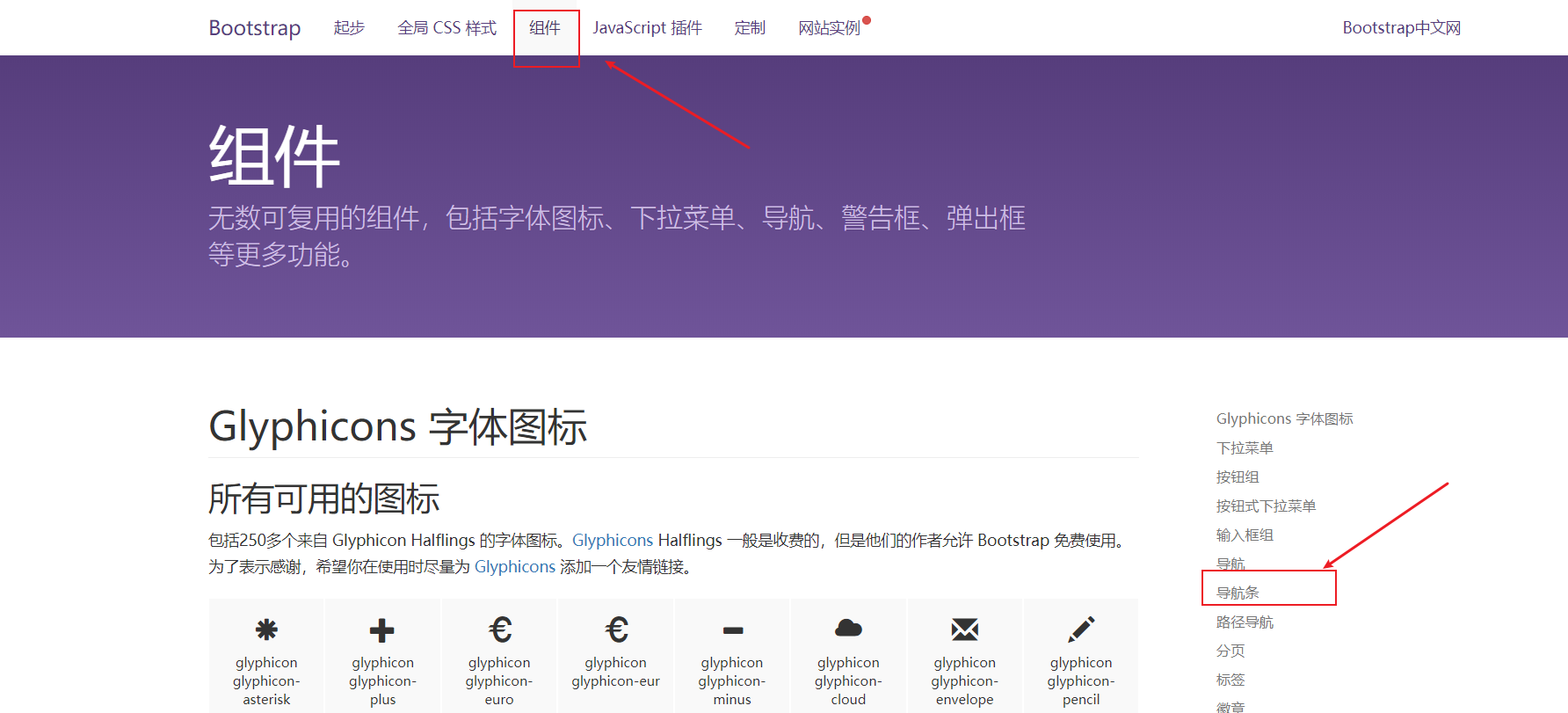Viewport: 1568px width, 713px height.
Task: Click the asterisk glyphicon
Action: [x=266, y=629]
